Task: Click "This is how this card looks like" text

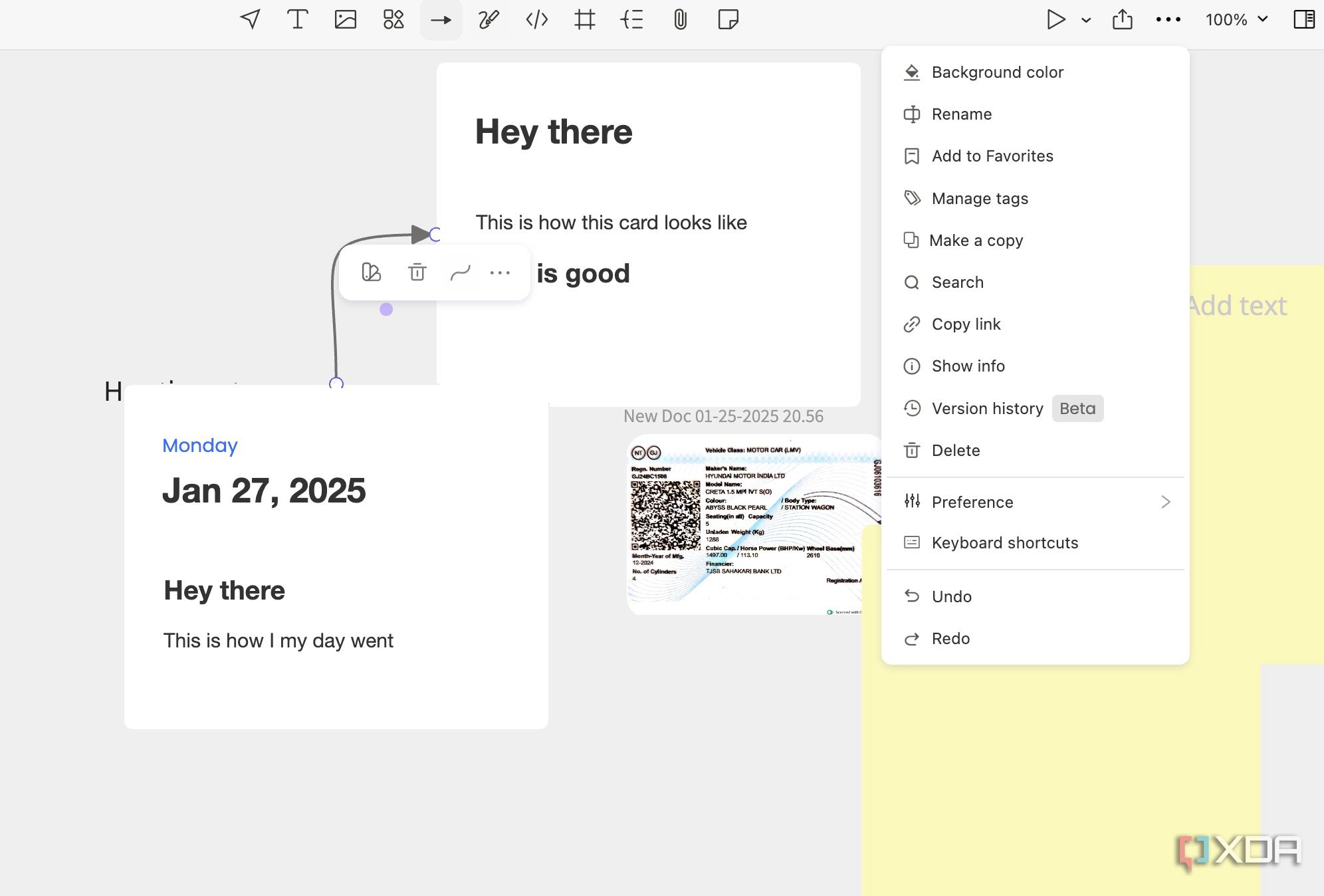Action: (611, 223)
